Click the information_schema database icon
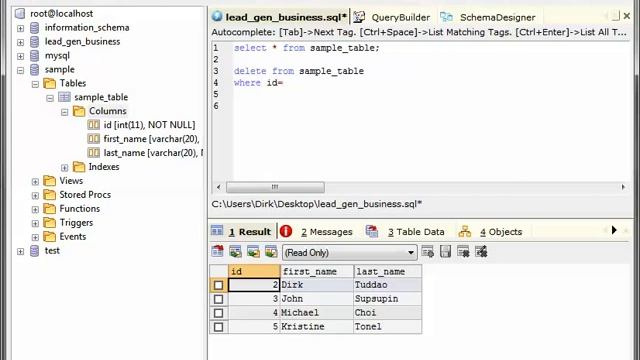Screen dimensions: 640x360 (35, 28)
